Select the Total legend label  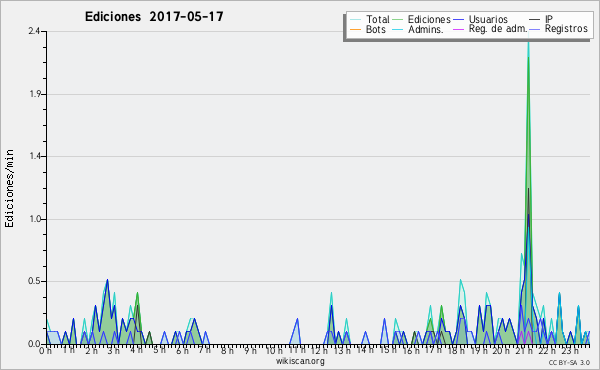tap(378, 19)
